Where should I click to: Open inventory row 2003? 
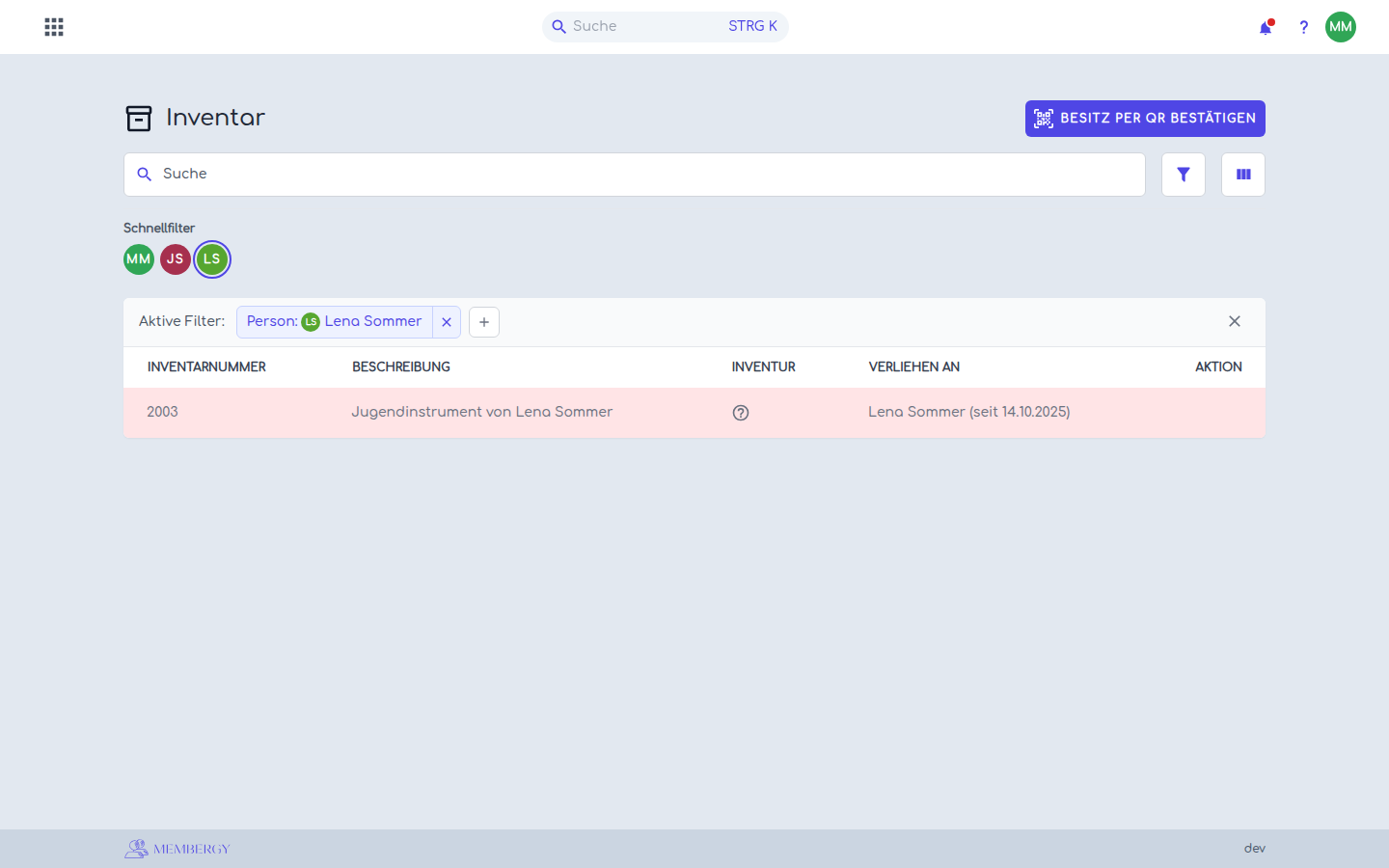point(694,413)
